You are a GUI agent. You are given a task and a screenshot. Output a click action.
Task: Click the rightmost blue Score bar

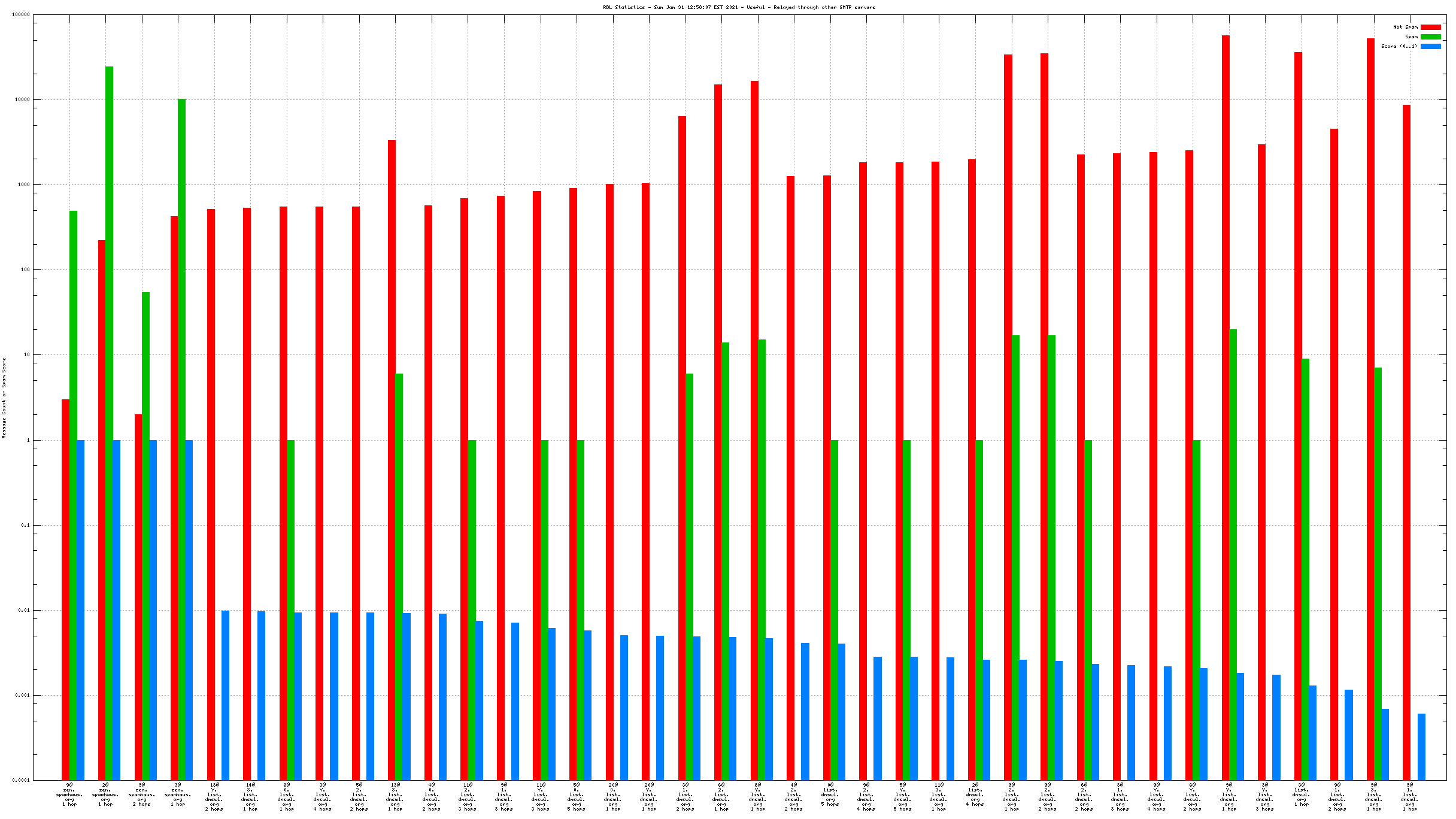(x=1421, y=747)
